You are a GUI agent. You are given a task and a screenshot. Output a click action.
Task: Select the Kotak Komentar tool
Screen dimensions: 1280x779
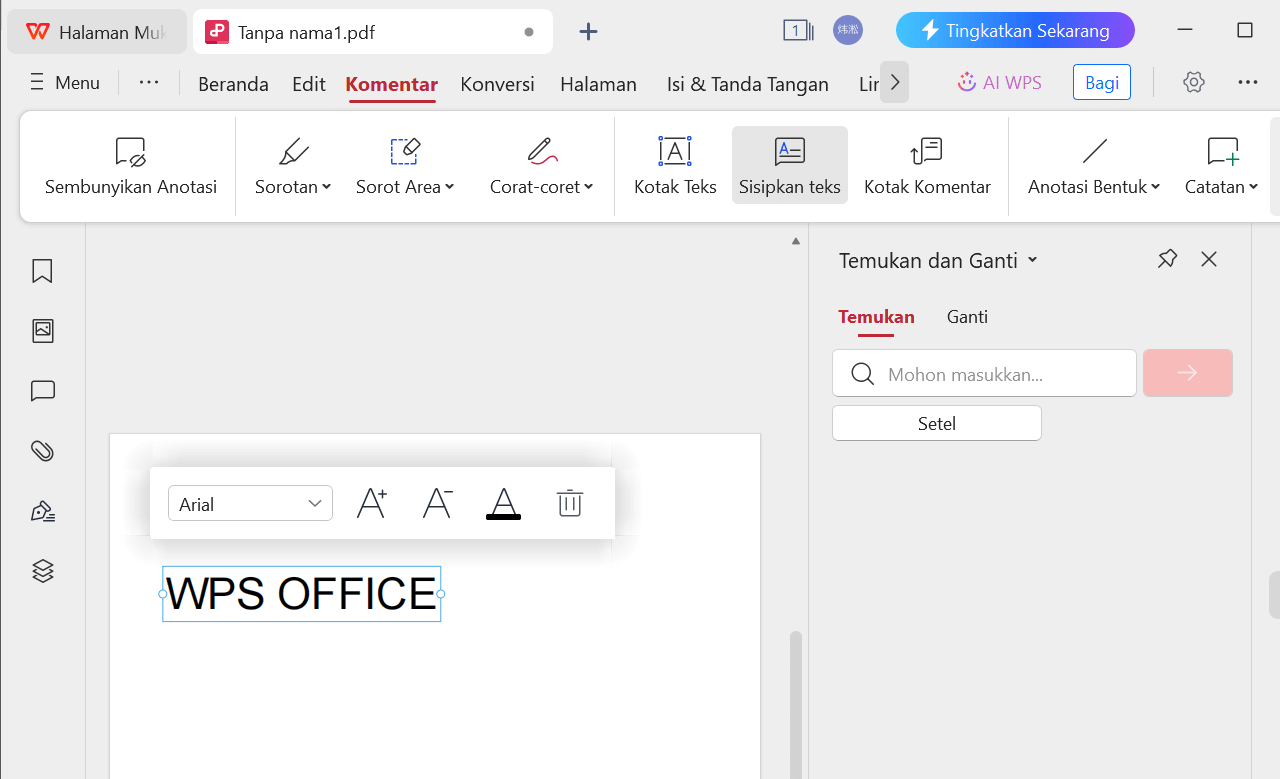click(926, 165)
